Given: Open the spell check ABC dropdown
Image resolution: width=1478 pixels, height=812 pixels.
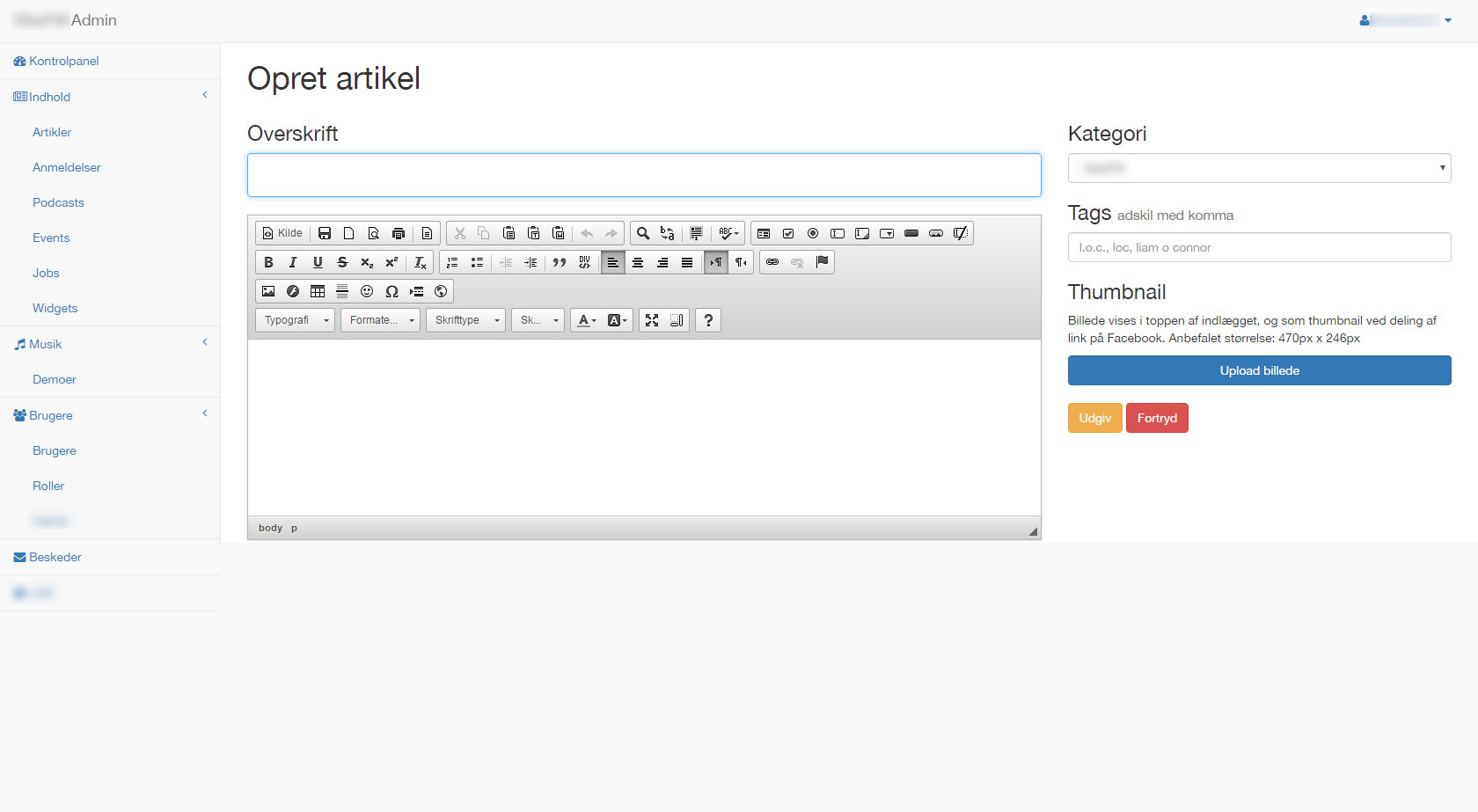Looking at the screenshot, I should click(x=728, y=233).
